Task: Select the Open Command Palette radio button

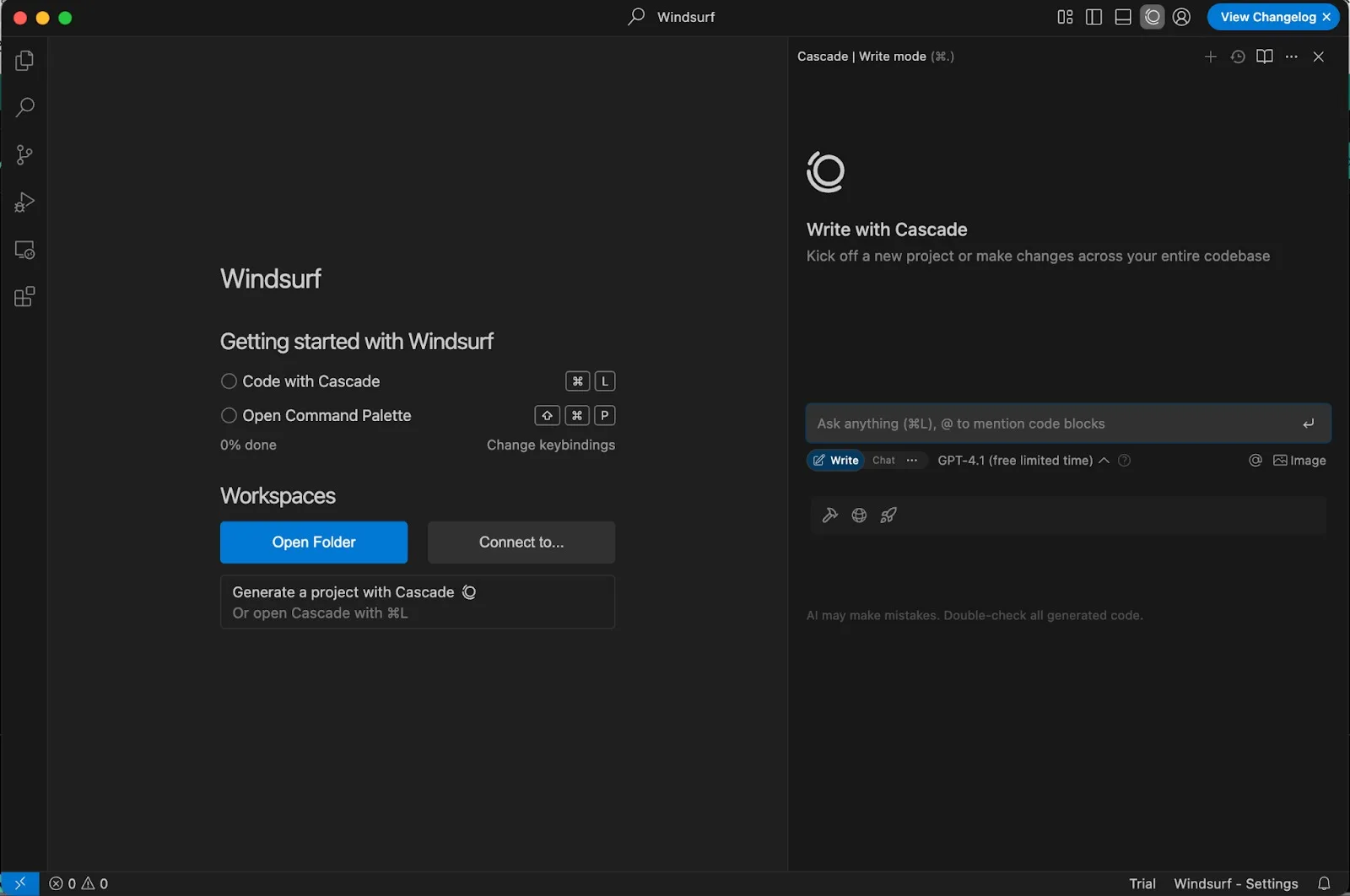Action: click(229, 415)
